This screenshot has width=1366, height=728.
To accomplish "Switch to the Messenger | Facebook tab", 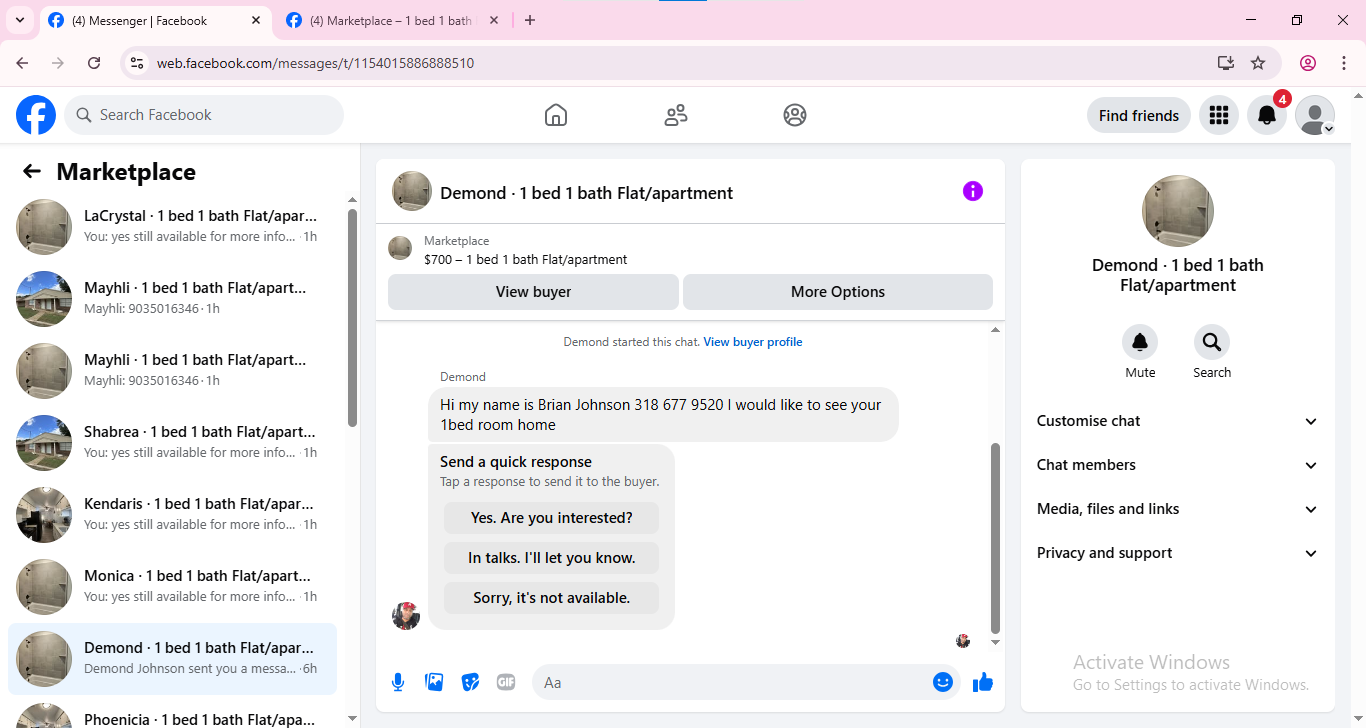I will pos(156,21).
